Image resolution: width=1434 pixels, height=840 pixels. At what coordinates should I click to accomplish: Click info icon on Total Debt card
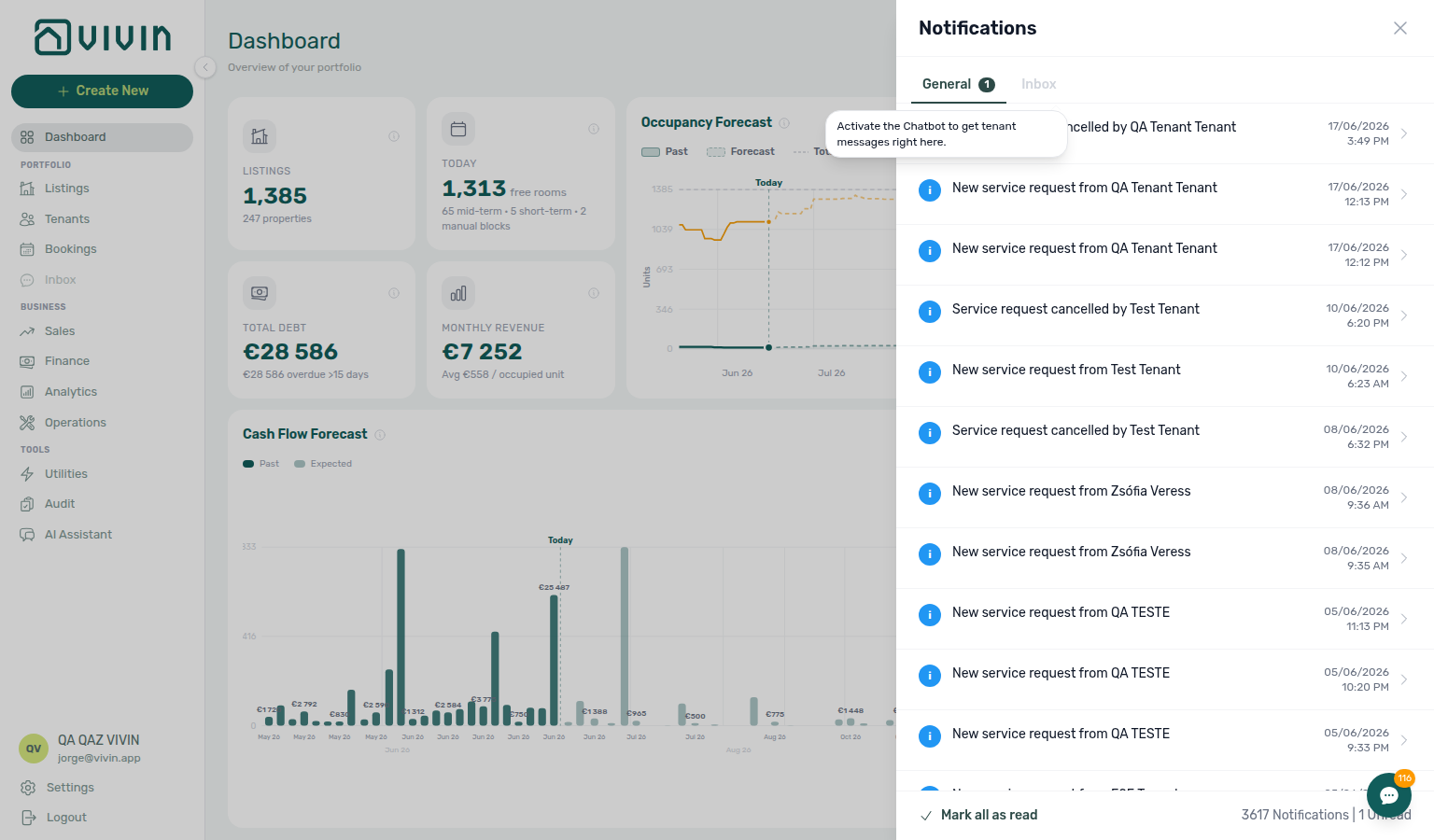tap(394, 293)
